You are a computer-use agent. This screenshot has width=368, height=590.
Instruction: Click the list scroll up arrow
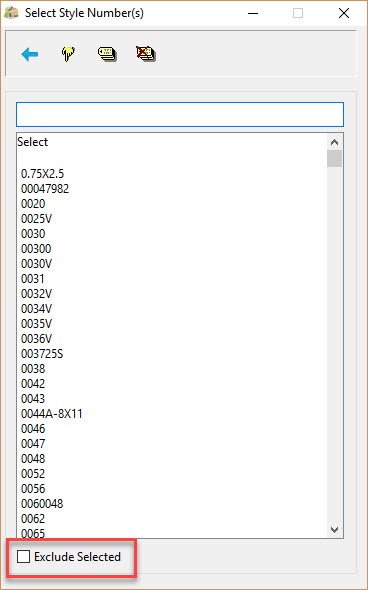pyautogui.click(x=335, y=143)
